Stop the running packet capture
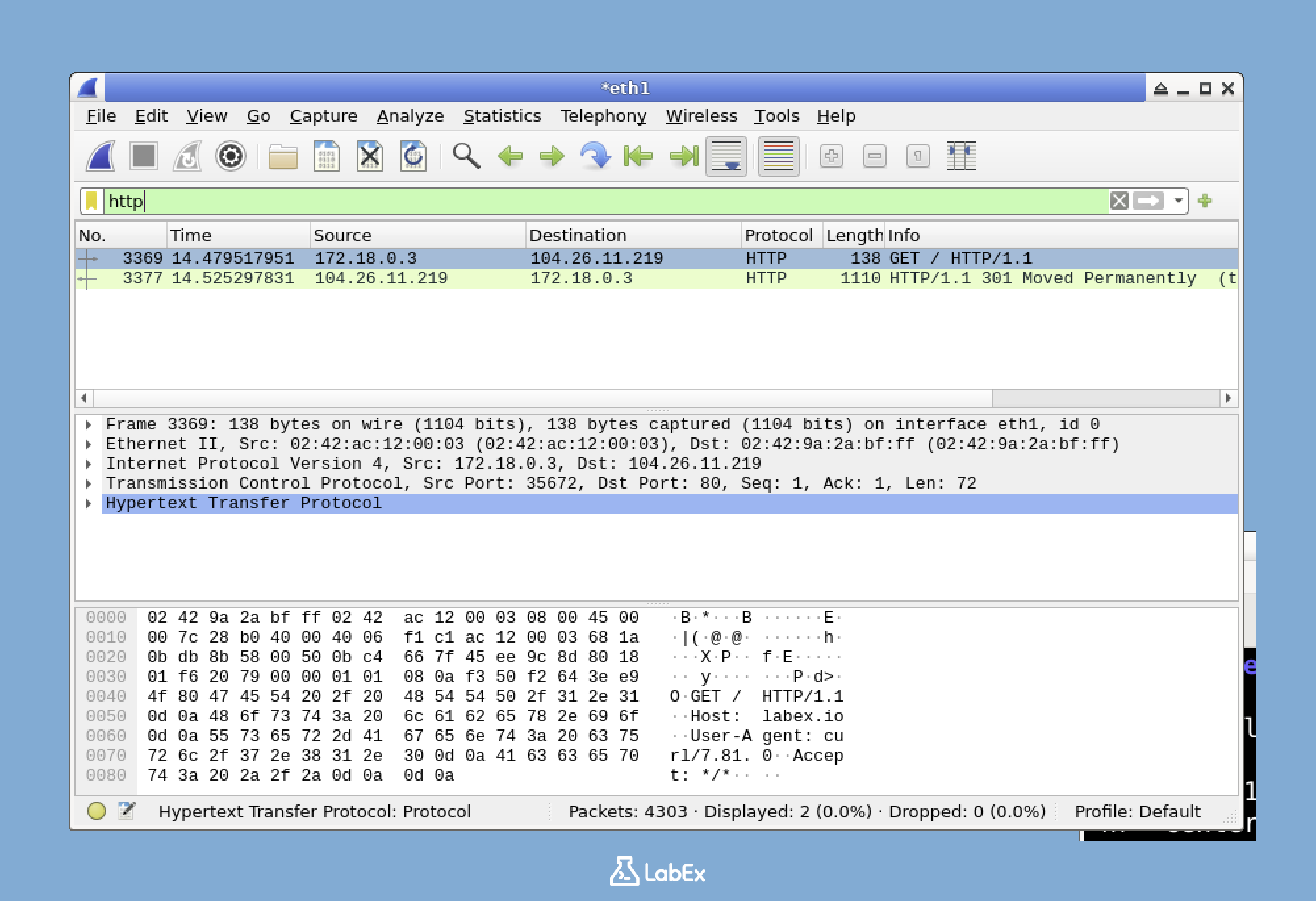Screen dimensions: 1316x901 pyautogui.click(x=144, y=157)
